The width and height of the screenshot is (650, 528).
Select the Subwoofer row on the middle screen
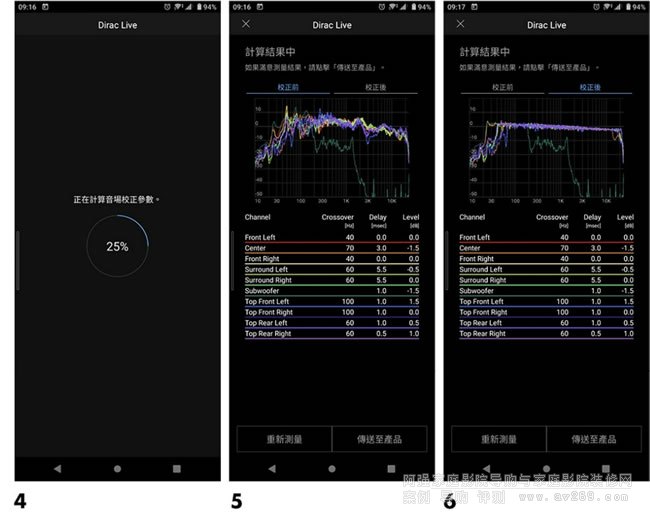332,291
